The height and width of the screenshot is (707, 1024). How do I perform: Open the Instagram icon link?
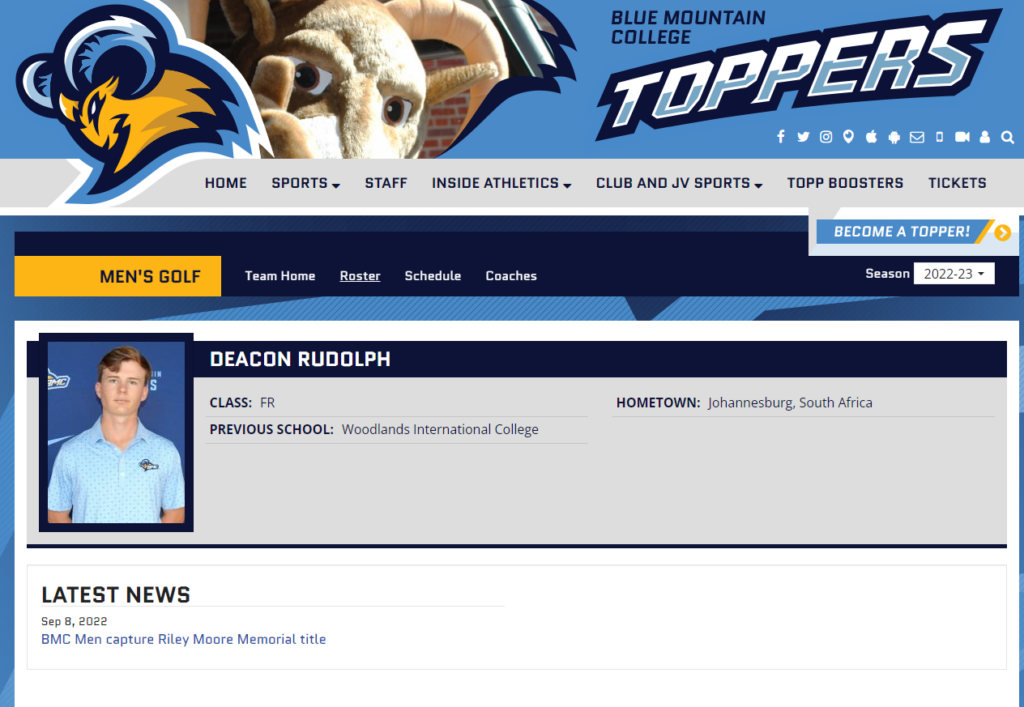pos(826,137)
